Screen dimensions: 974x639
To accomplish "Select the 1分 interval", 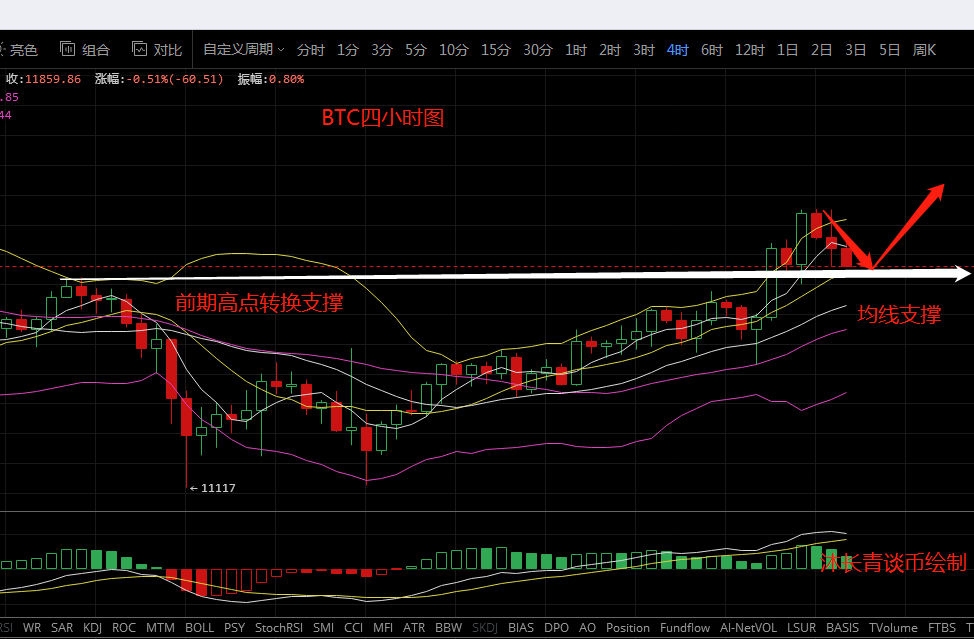I will (x=348, y=50).
